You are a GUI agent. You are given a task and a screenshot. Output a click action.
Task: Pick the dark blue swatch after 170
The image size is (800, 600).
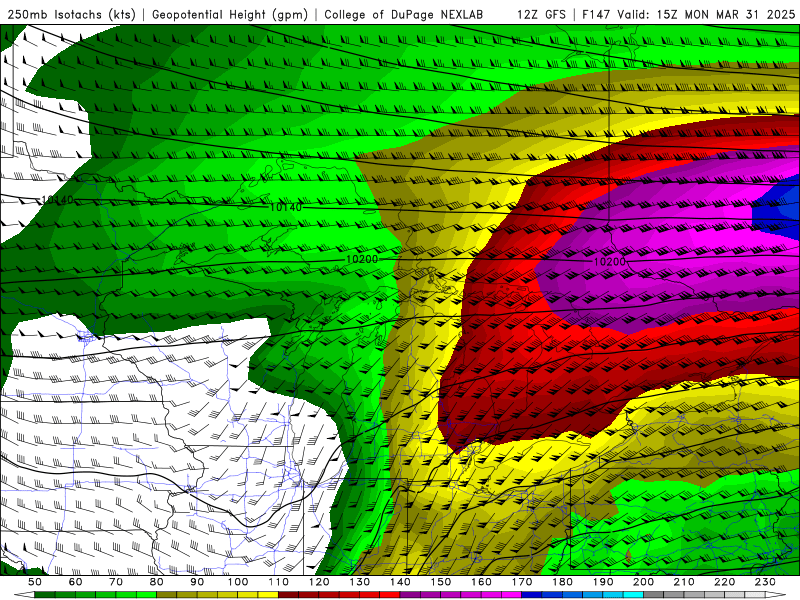(532, 594)
